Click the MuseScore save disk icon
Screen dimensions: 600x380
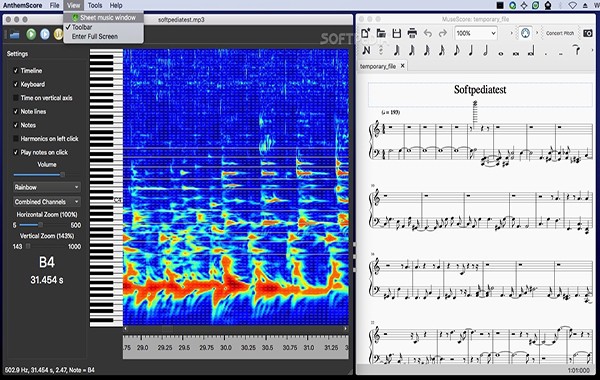(397, 33)
